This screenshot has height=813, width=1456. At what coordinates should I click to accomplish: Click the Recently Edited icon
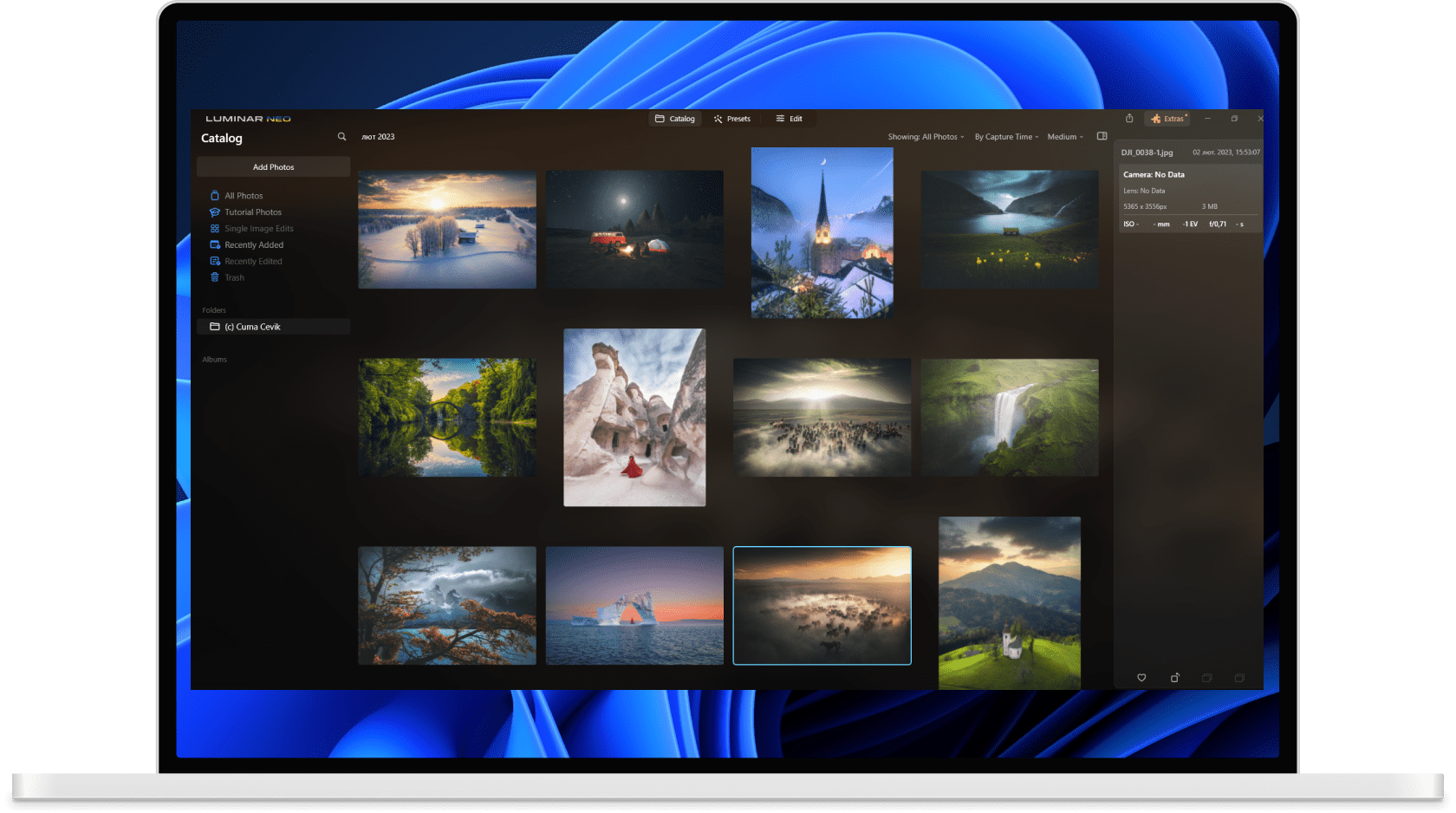tap(215, 262)
